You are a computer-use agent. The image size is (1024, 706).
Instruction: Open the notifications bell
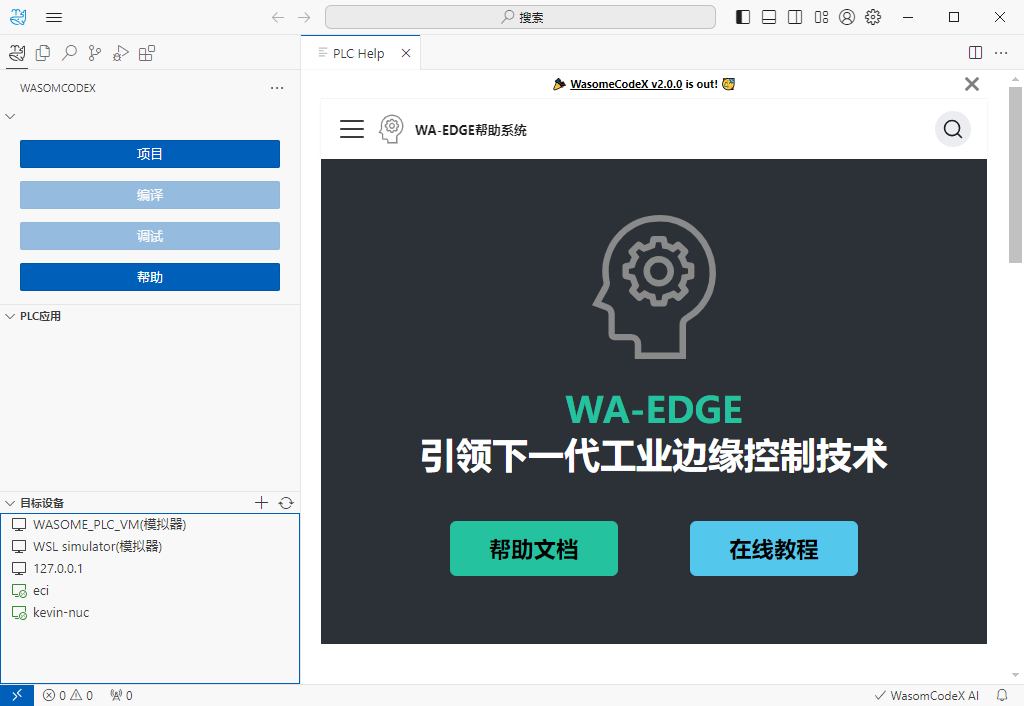(1002, 696)
